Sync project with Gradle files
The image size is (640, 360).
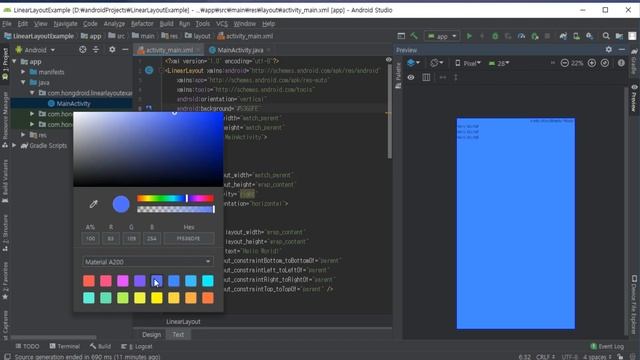(x=563, y=36)
